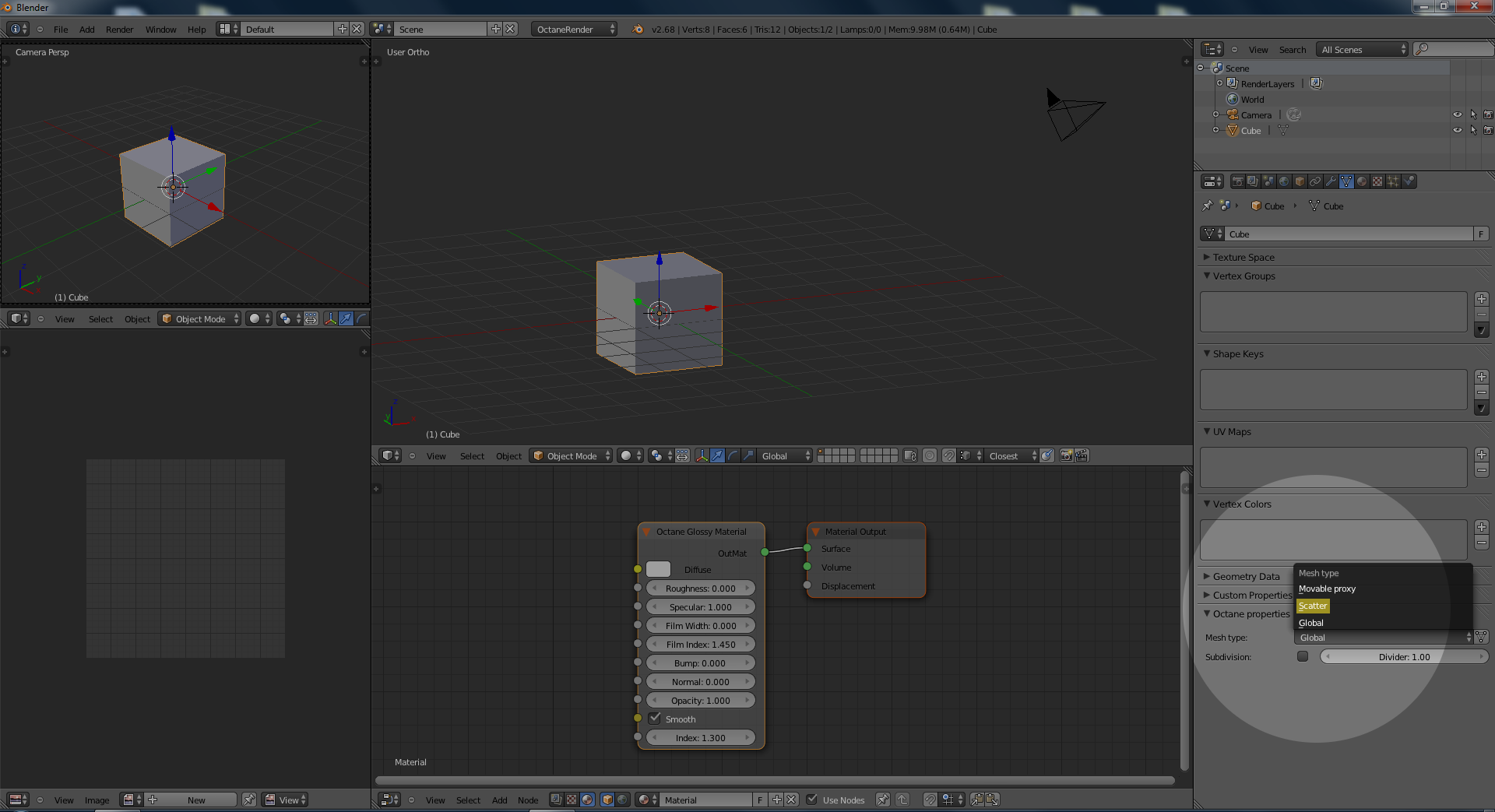Toggle Use Nodes checkbox
1495x812 pixels.
pos(812,800)
